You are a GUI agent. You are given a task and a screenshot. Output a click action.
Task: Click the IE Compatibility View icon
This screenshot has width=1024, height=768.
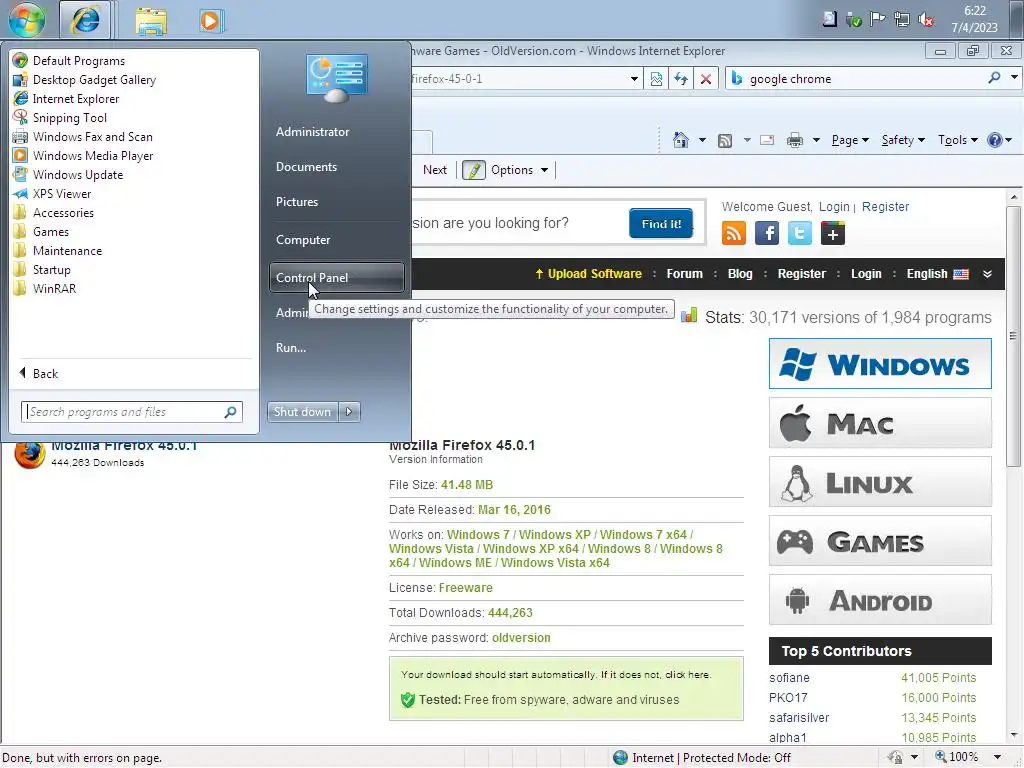tap(656, 79)
